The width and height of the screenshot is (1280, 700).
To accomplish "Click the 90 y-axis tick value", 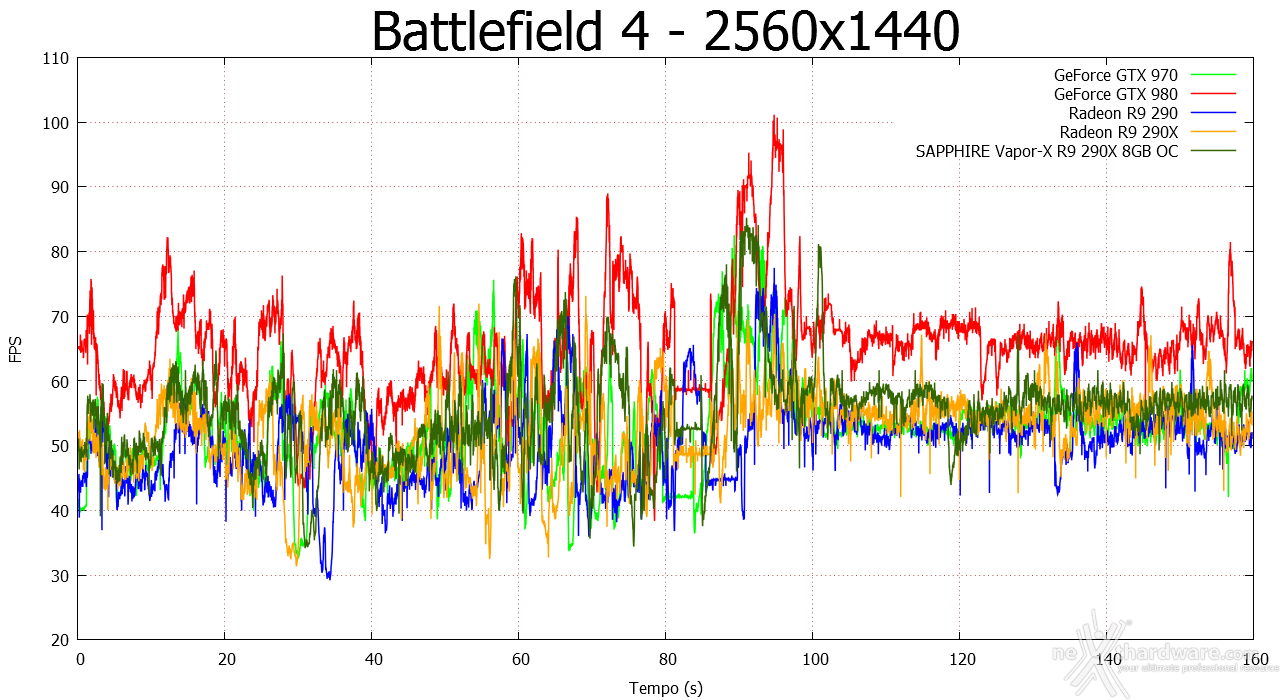I will (x=60, y=187).
